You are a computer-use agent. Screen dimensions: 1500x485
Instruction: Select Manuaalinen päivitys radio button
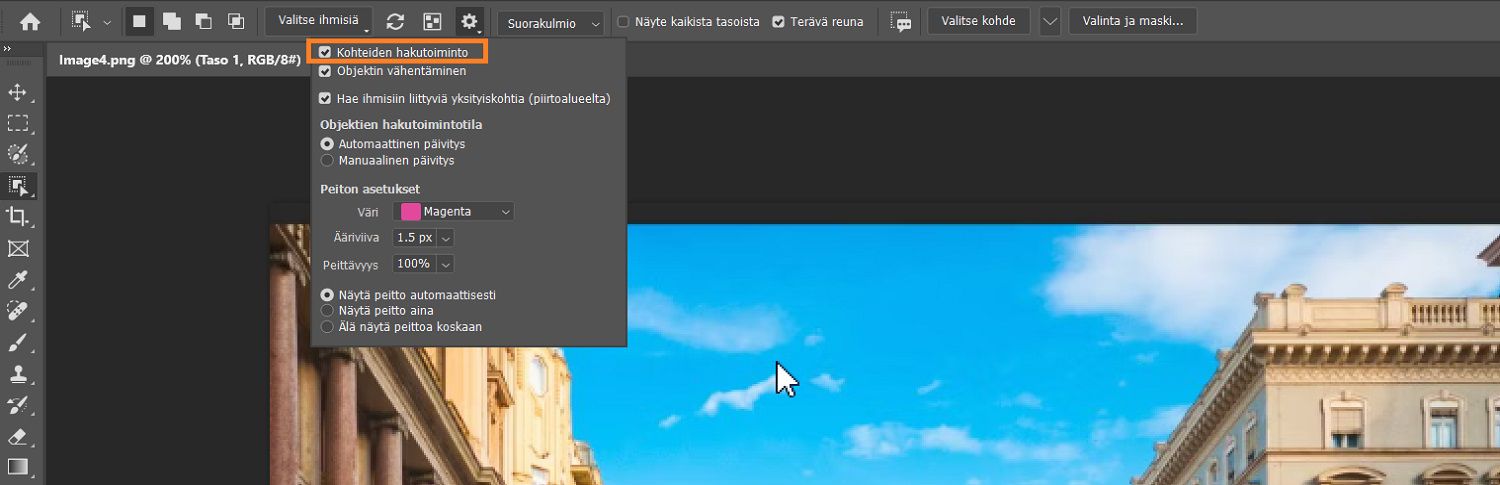click(326, 160)
